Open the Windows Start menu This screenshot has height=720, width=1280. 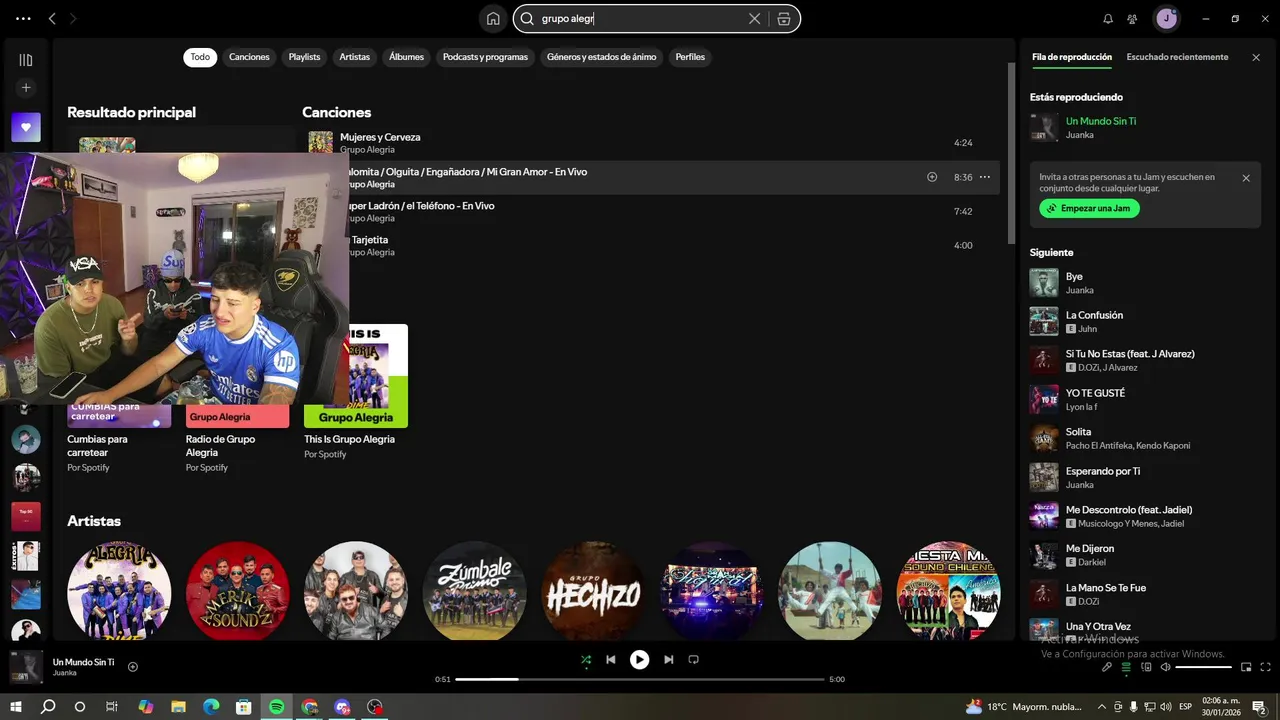pos(16,707)
